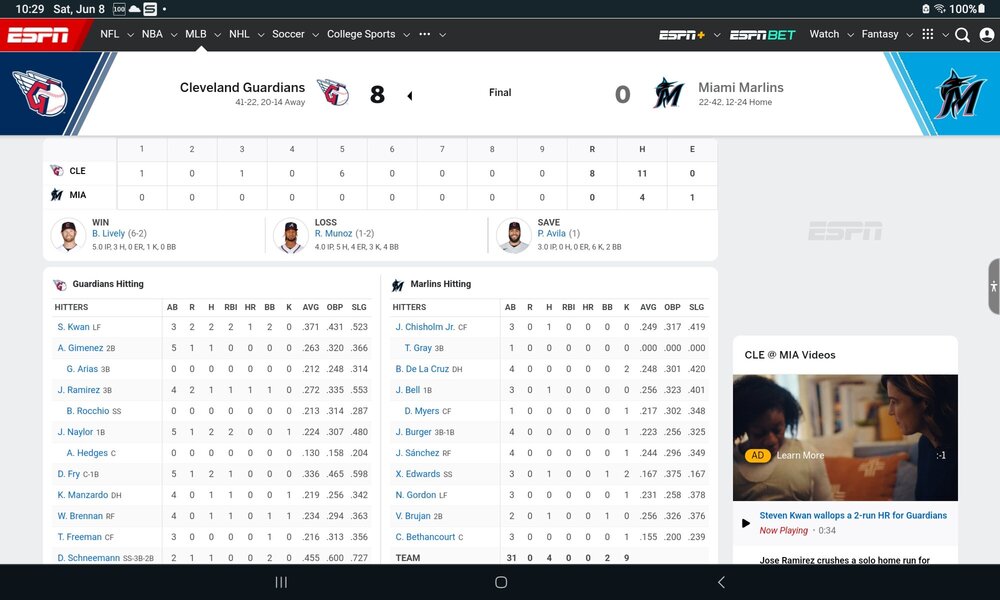Open S. Kwan's player page
Image resolution: width=1000 pixels, height=600 pixels.
[73, 327]
